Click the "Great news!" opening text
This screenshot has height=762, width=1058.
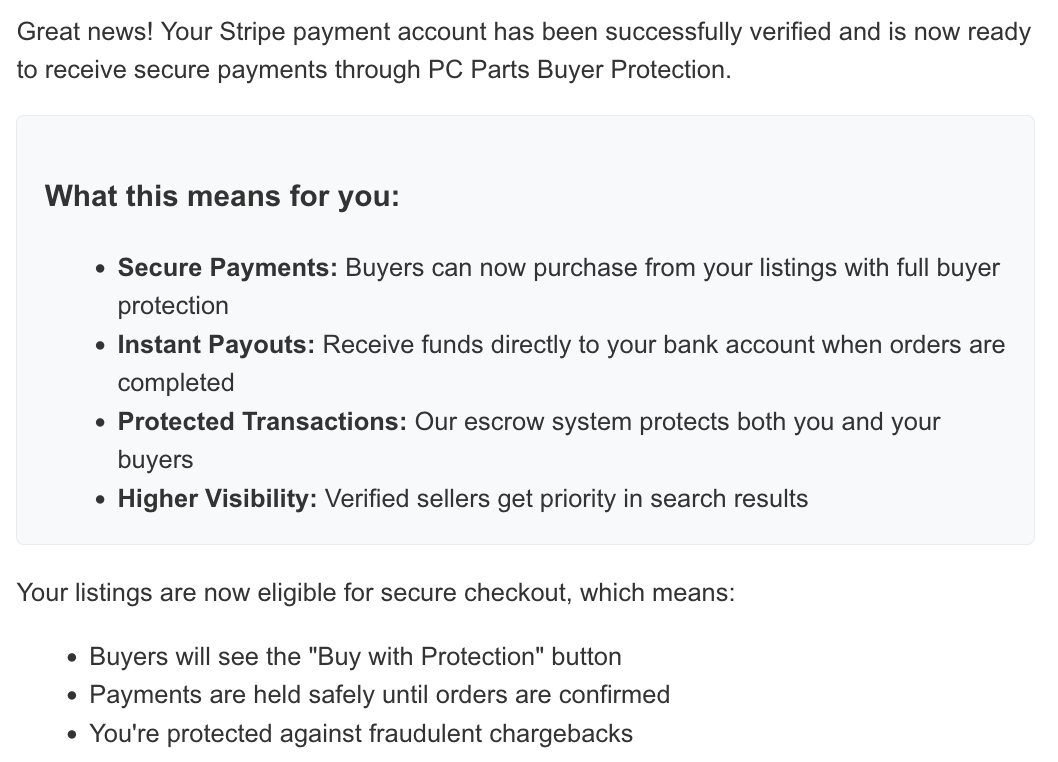tap(86, 32)
